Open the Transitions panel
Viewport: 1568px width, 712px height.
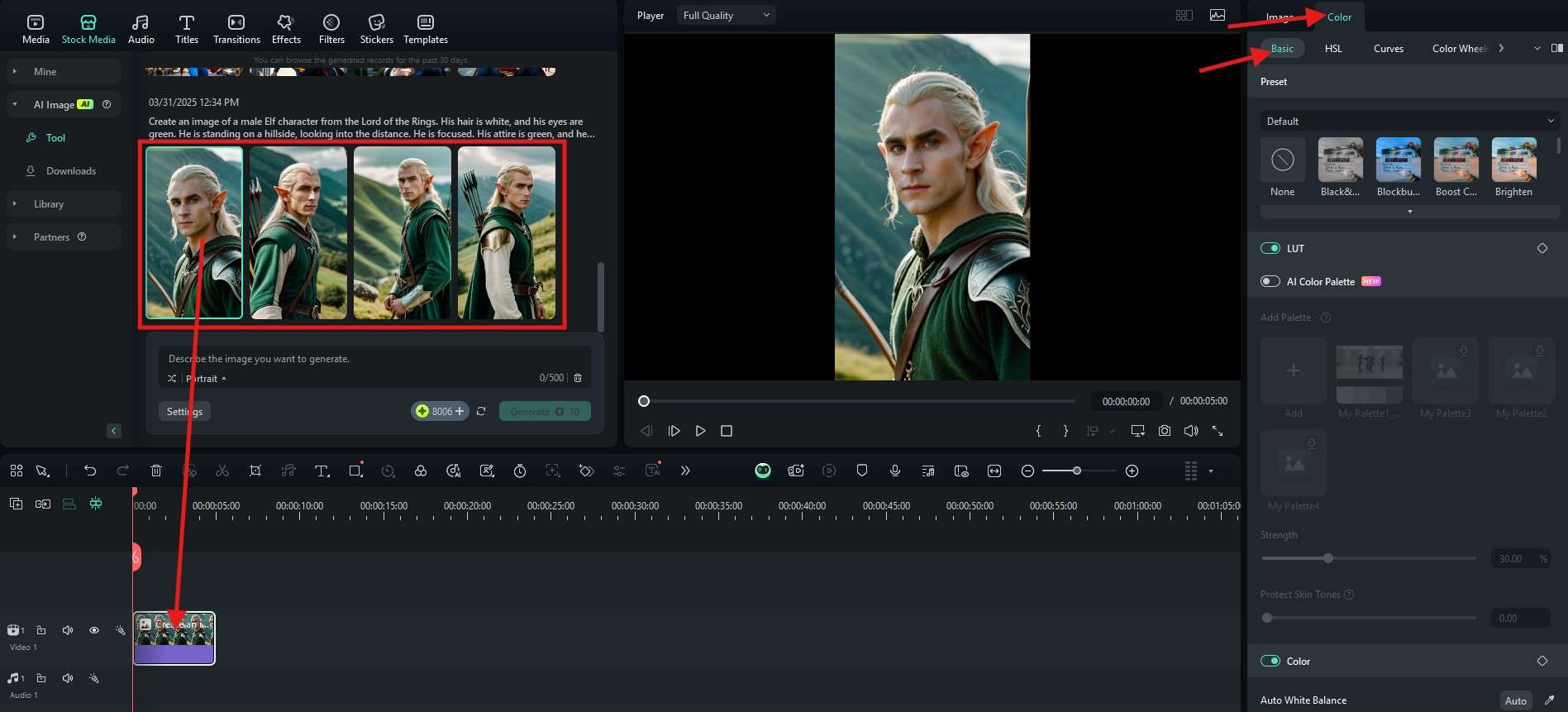click(x=236, y=29)
